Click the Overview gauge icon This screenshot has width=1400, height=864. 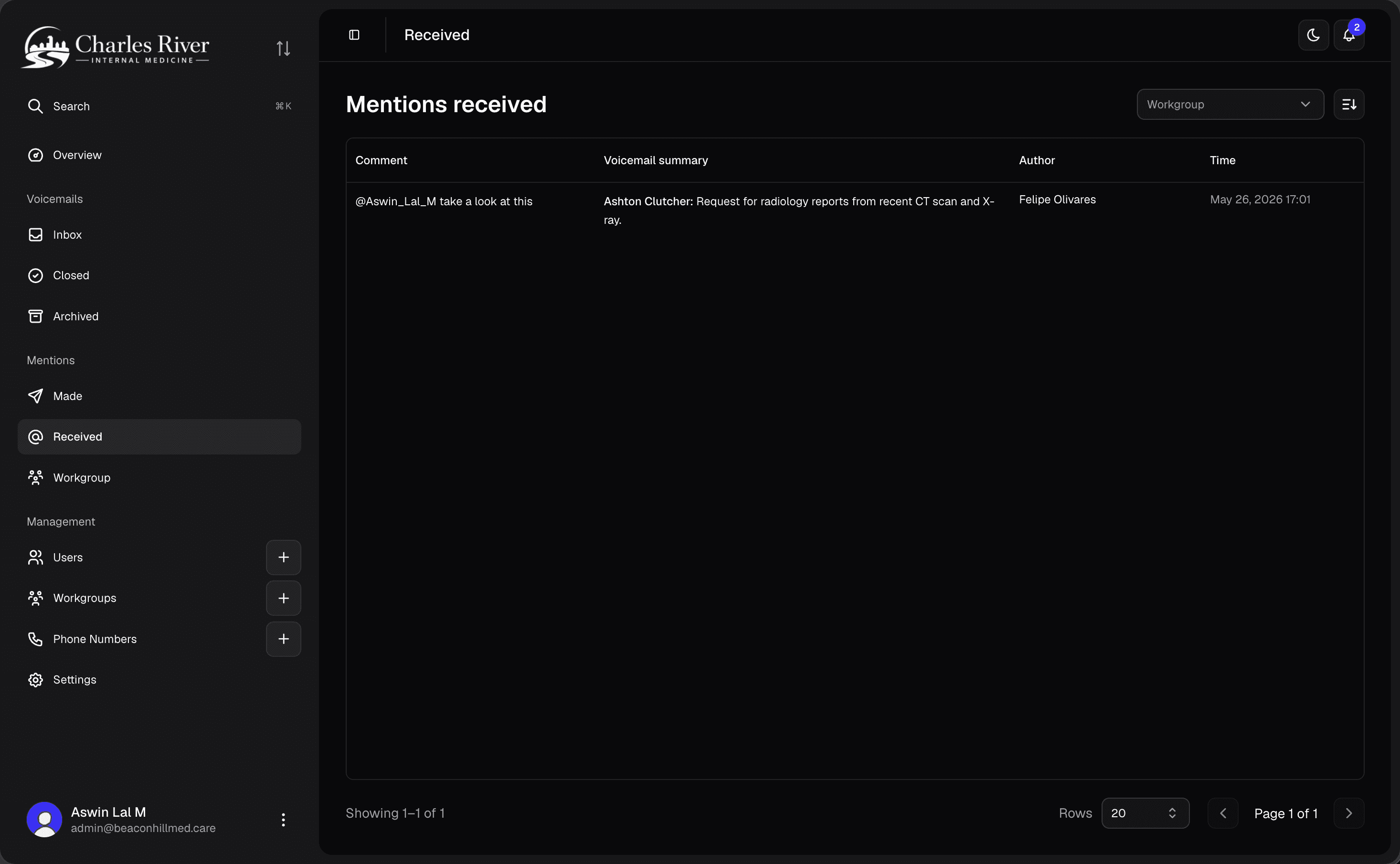35,156
